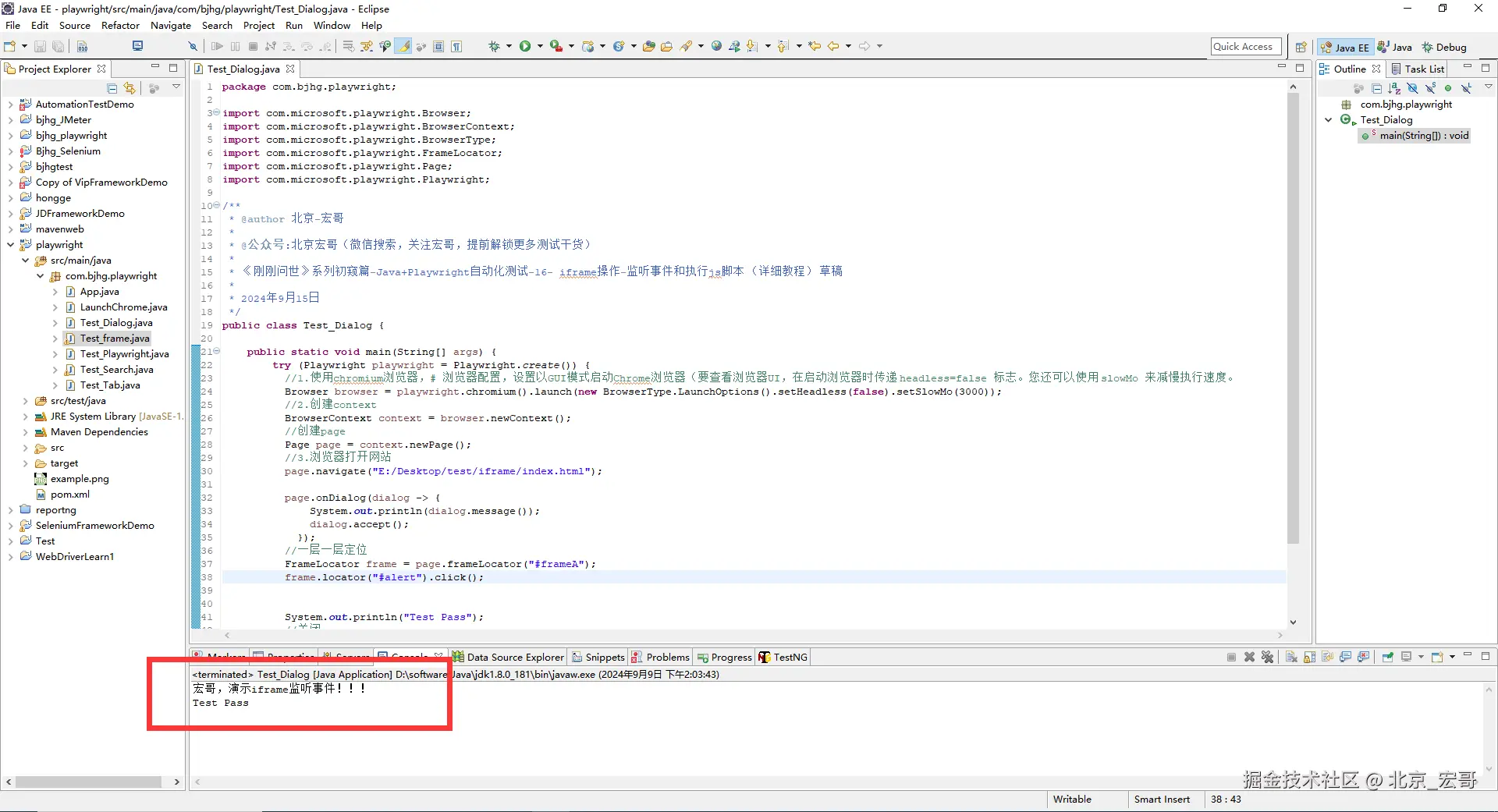Collapse All in the Outline view toolbar
Screen dimensions: 1498x812
tap(1376, 88)
